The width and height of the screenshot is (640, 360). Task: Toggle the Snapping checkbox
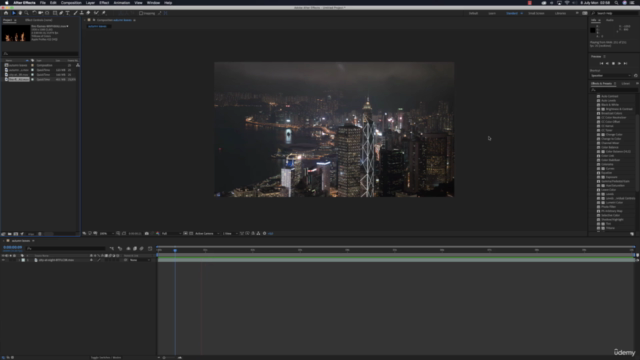[141, 13]
